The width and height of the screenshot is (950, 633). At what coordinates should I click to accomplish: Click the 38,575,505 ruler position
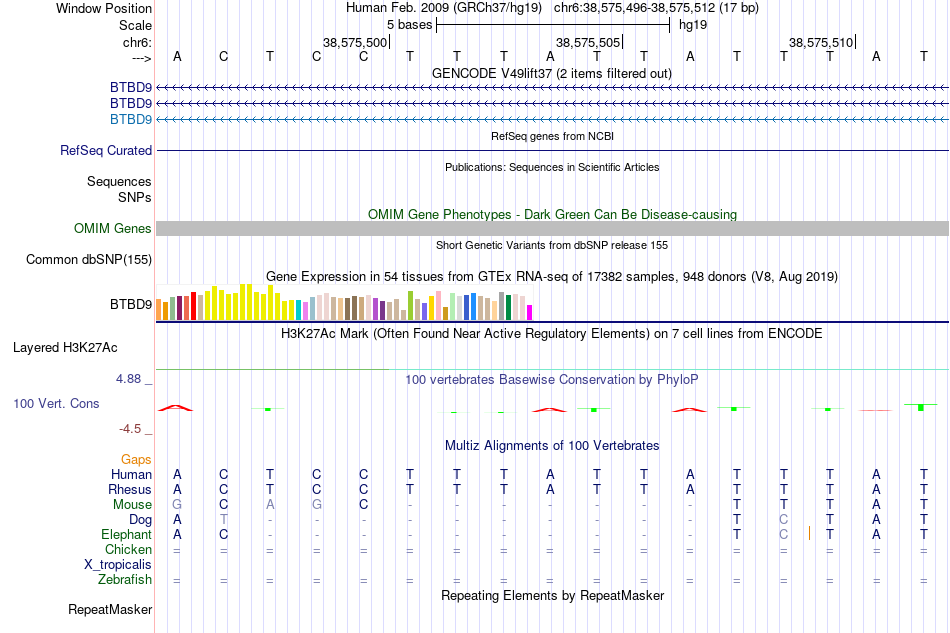click(x=588, y=42)
